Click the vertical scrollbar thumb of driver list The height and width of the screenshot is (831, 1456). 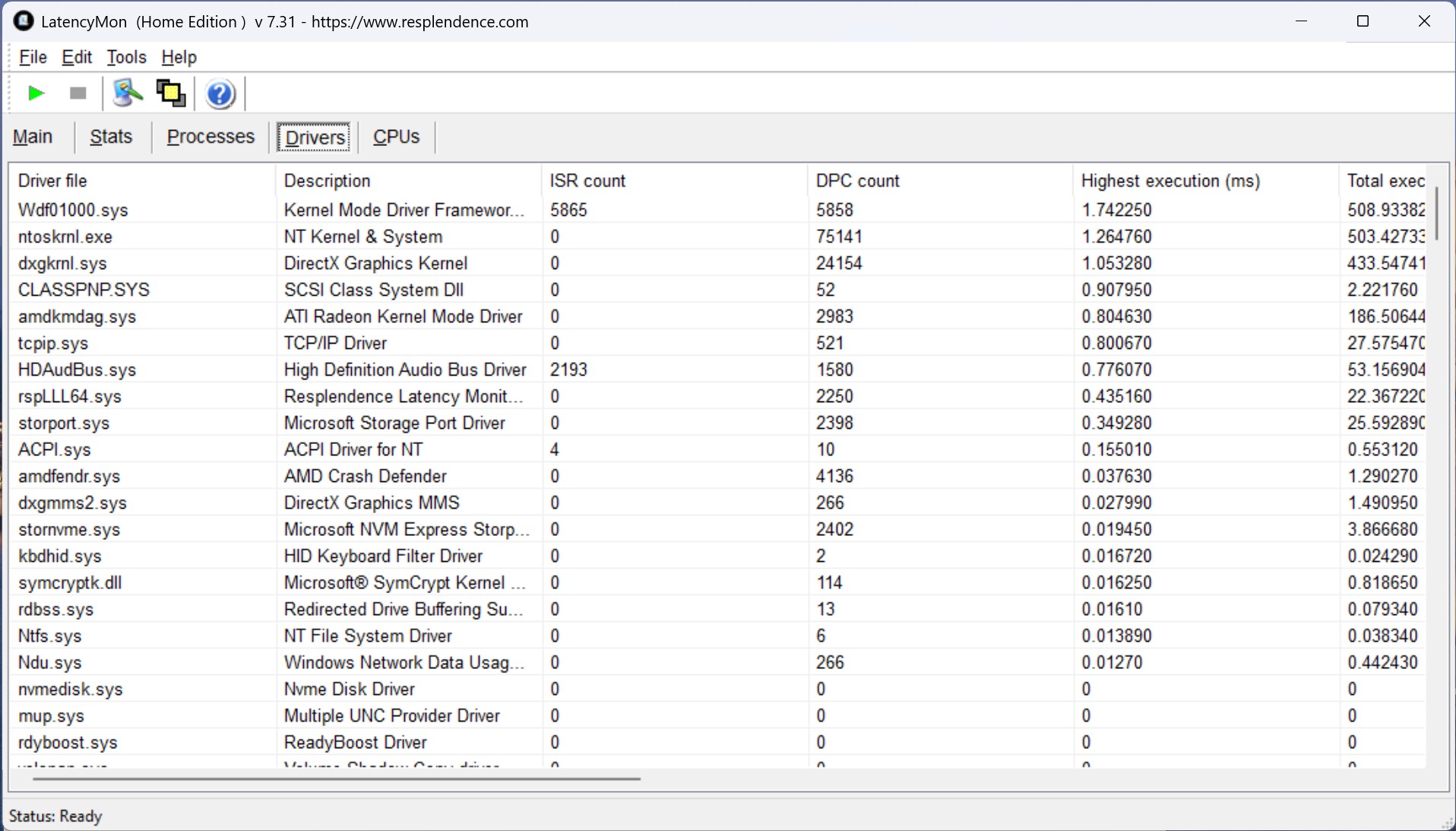coord(1436,213)
